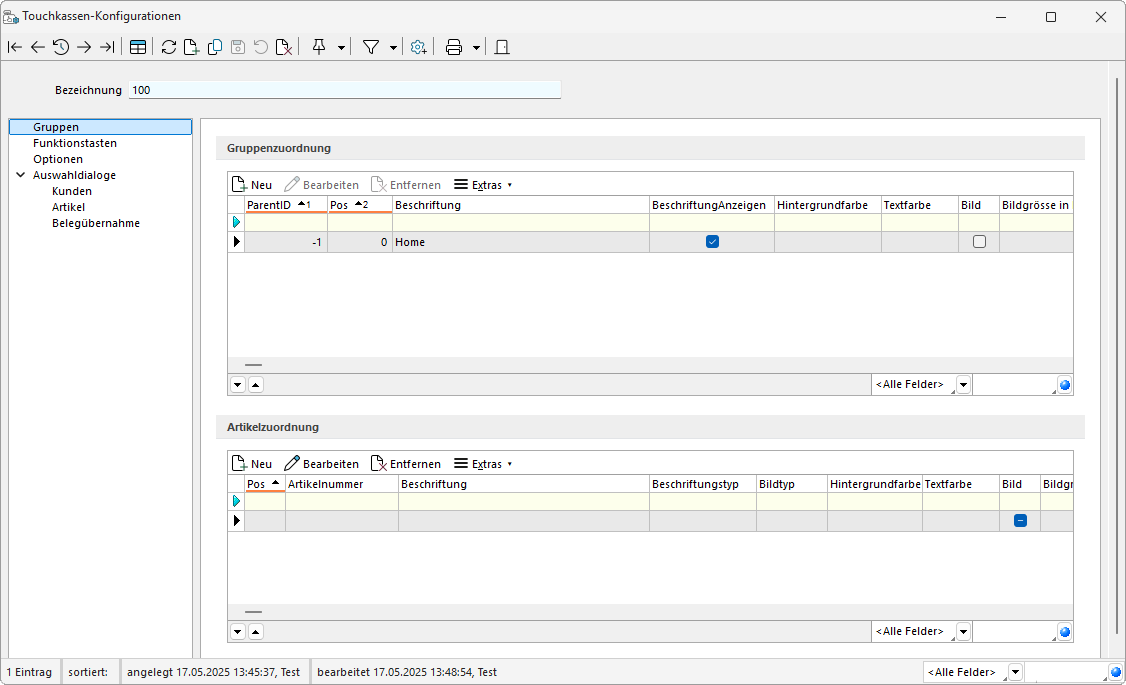Screen dimensions: 1126x685
Task: Uncheck BeschriftungAnzeigen for Home row
Action: pos(712,242)
